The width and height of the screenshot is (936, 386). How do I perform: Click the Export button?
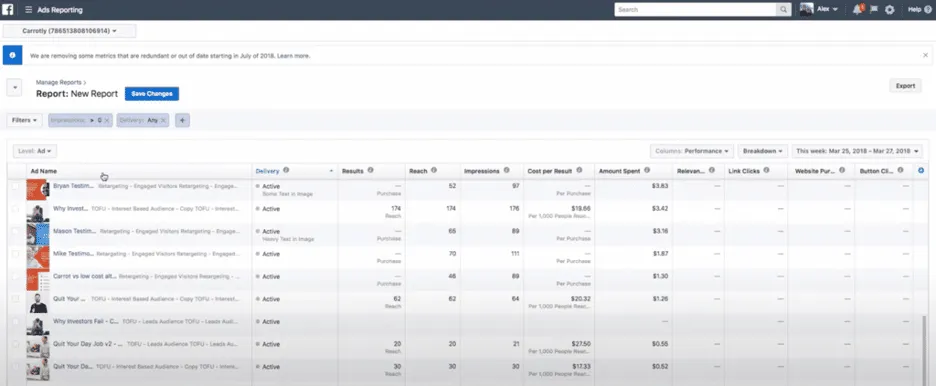pyautogui.click(x=905, y=86)
